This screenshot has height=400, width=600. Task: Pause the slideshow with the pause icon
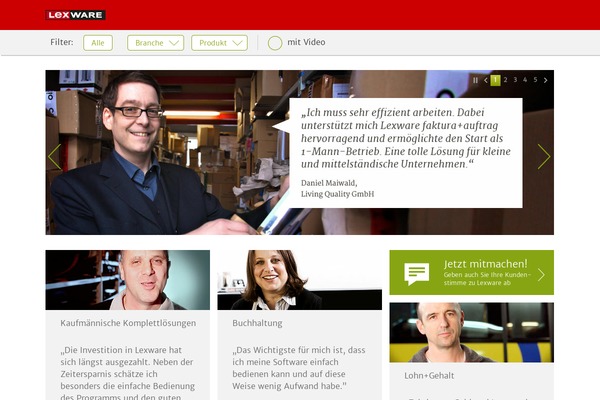click(475, 80)
